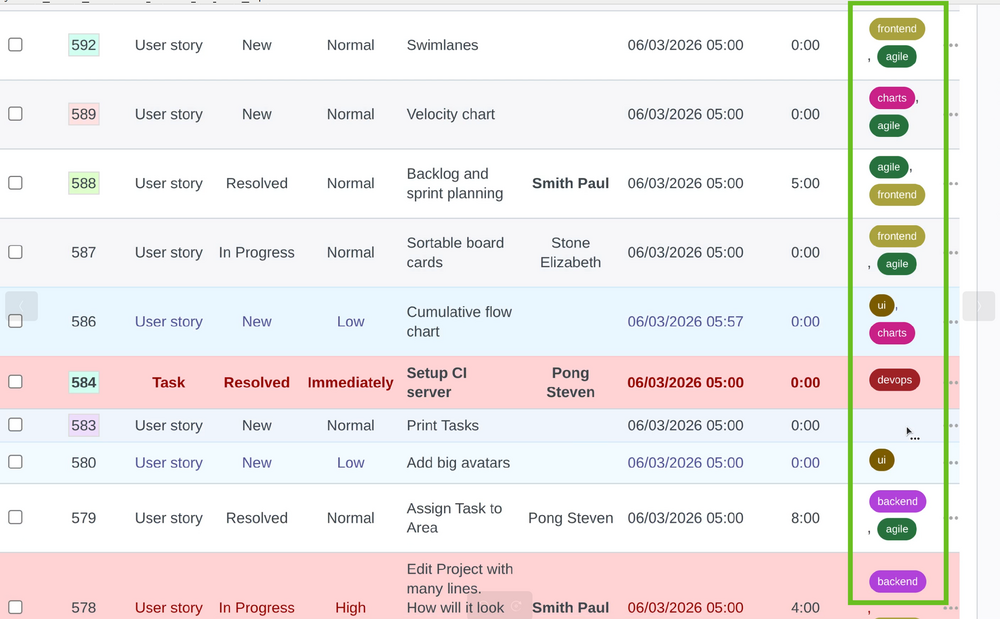Click assignee Smith Paul on issue 588
1000x619 pixels.
pos(571,184)
